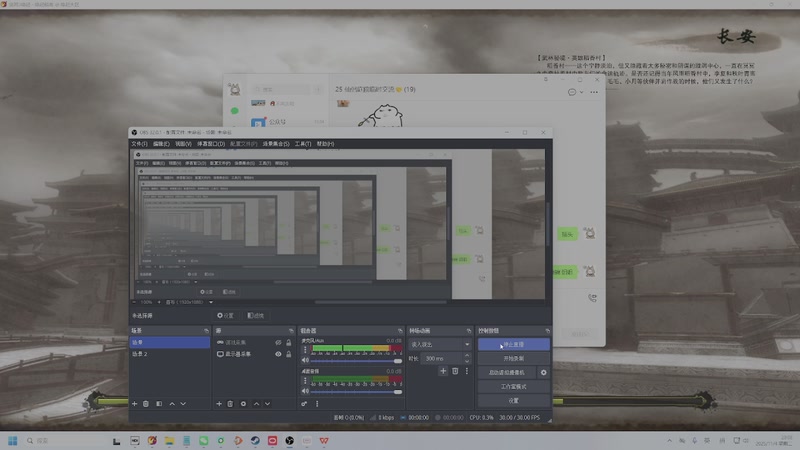Add a new source with the plus icon
This screenshot has width=800, height=450.
tap(219, 404)
